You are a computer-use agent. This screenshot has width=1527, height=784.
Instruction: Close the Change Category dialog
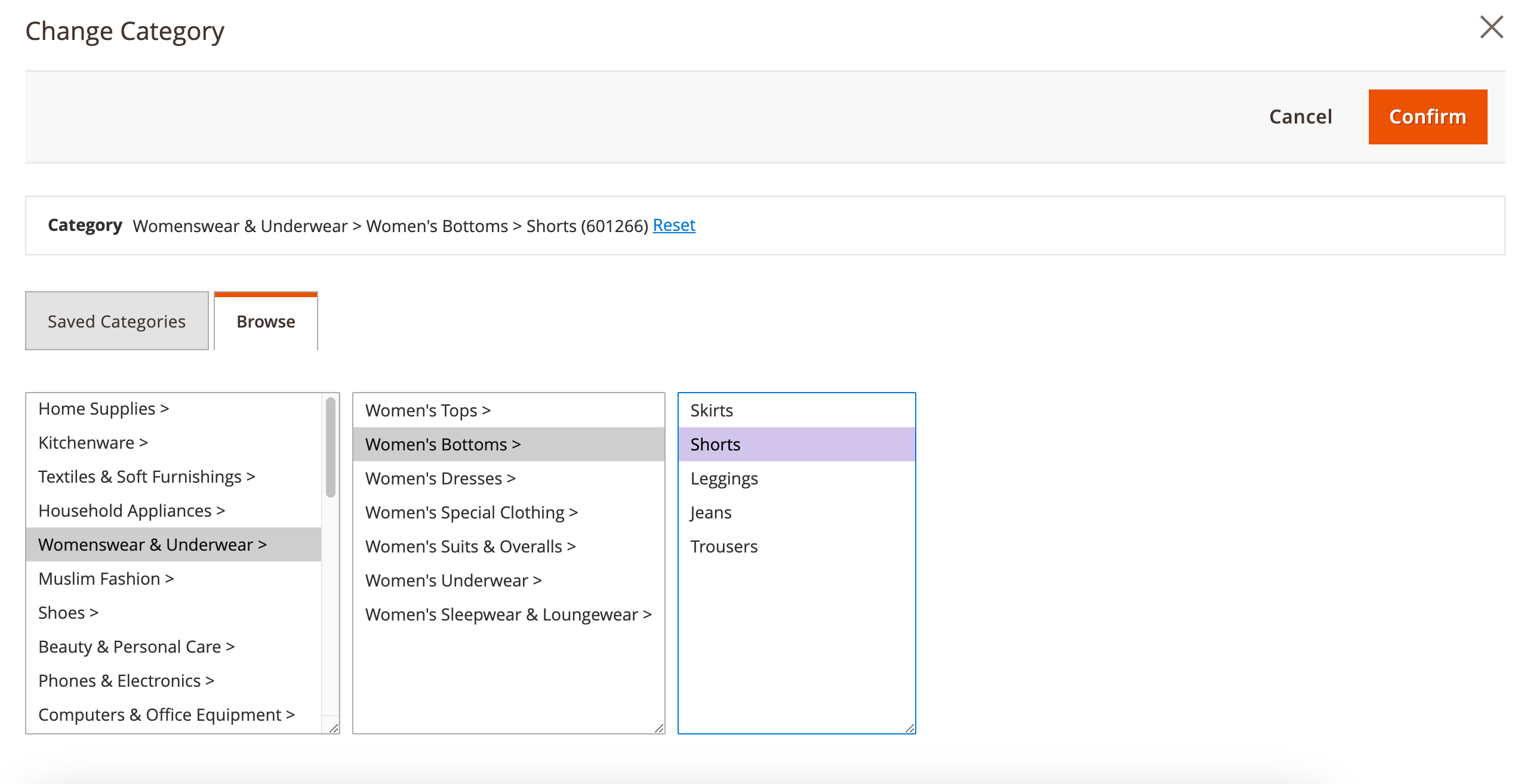coord(1491,27)
